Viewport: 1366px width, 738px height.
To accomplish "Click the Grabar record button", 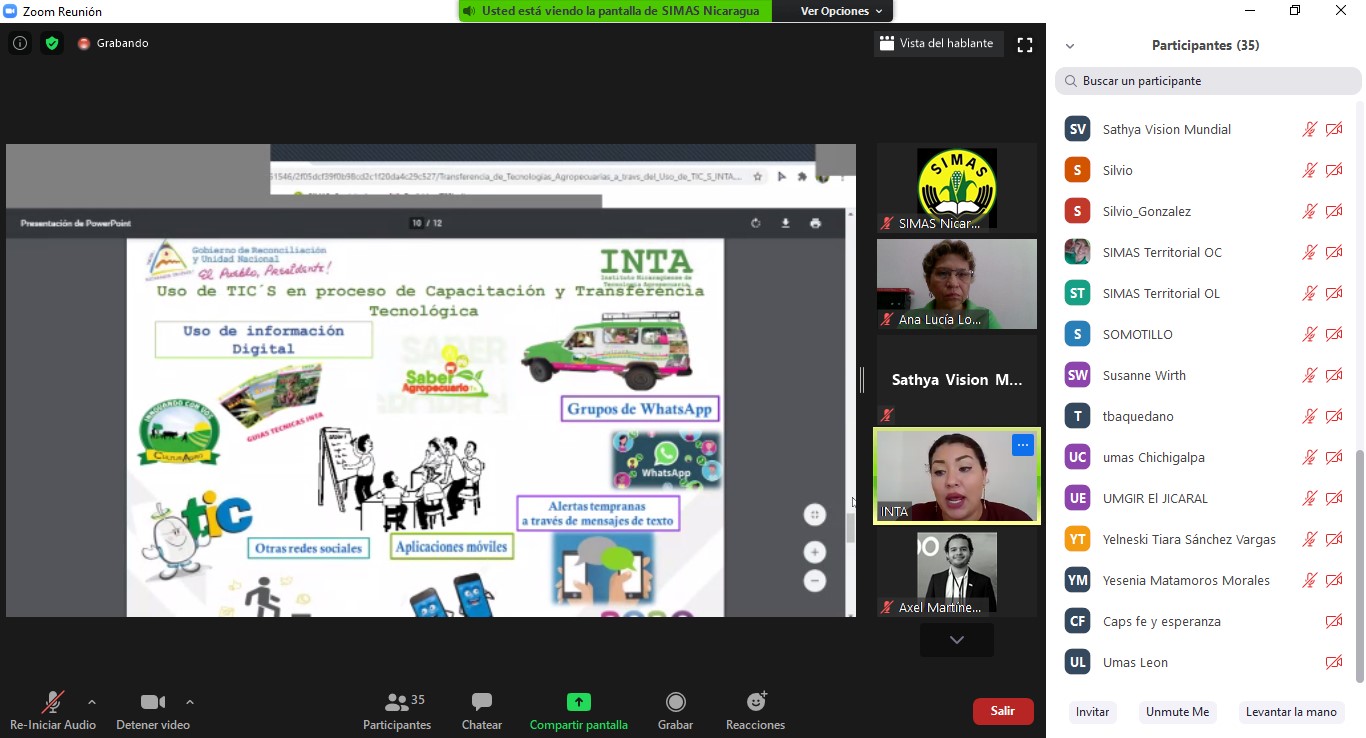I will coord(676,711).
